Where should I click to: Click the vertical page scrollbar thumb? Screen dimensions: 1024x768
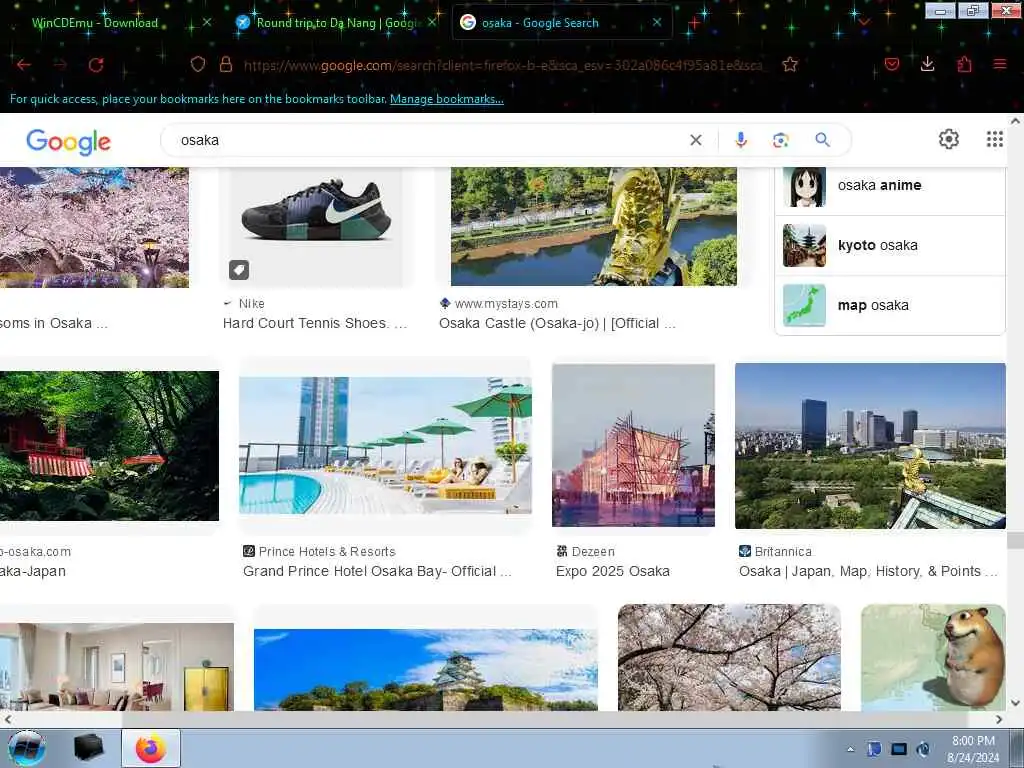(x=1015, y=539)
